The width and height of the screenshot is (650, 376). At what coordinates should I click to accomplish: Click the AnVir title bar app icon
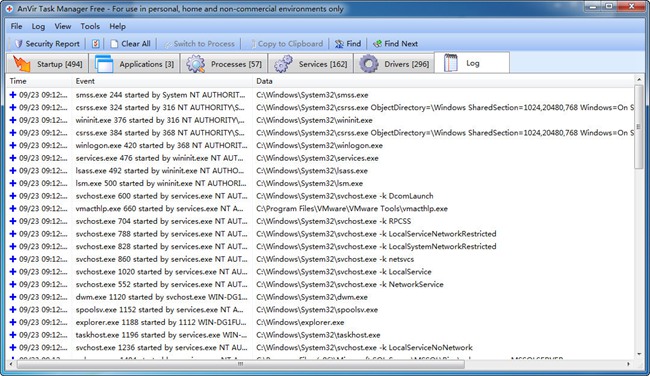tap(9, 8)
